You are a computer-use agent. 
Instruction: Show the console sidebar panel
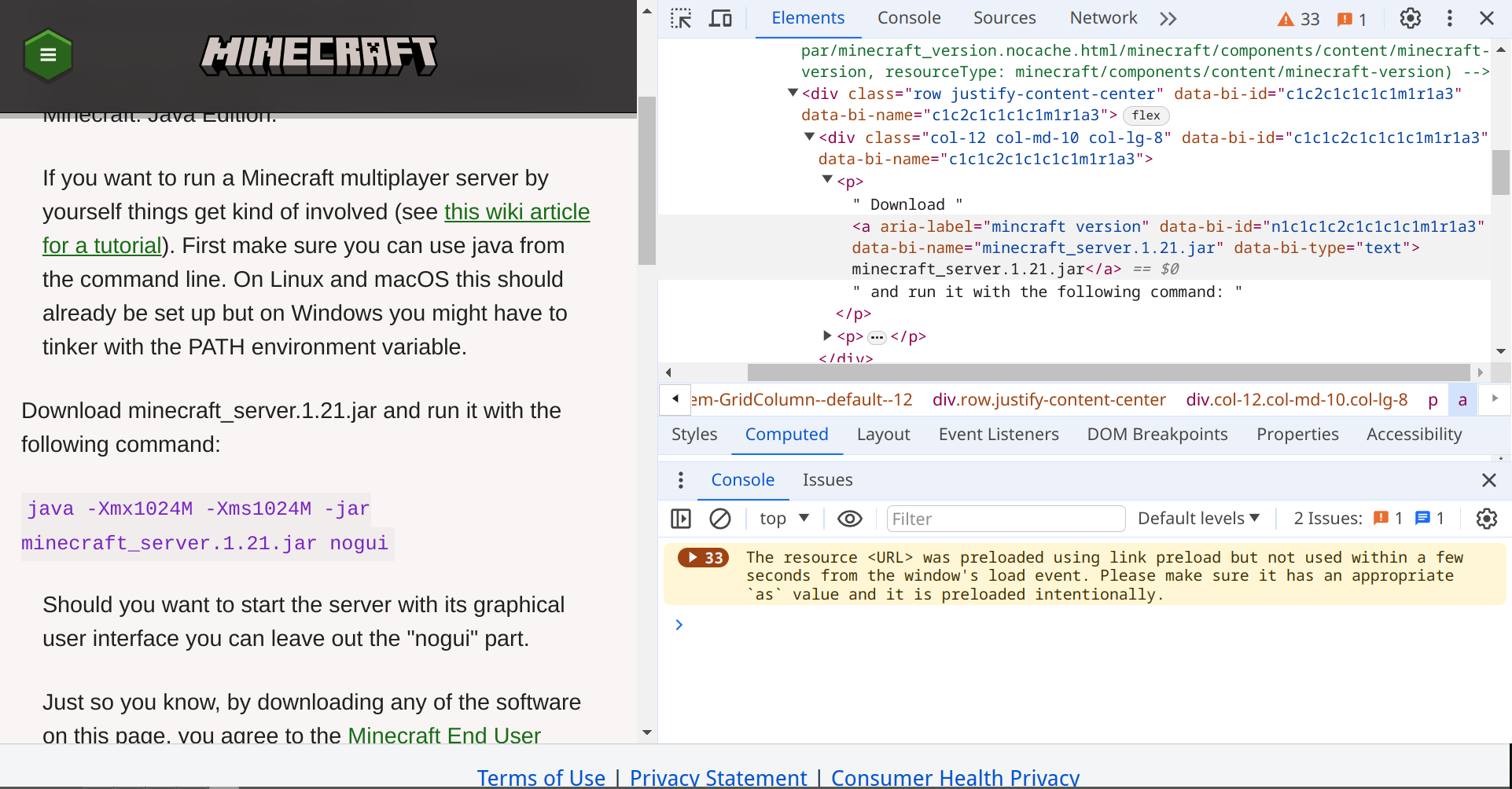[681, 519]
